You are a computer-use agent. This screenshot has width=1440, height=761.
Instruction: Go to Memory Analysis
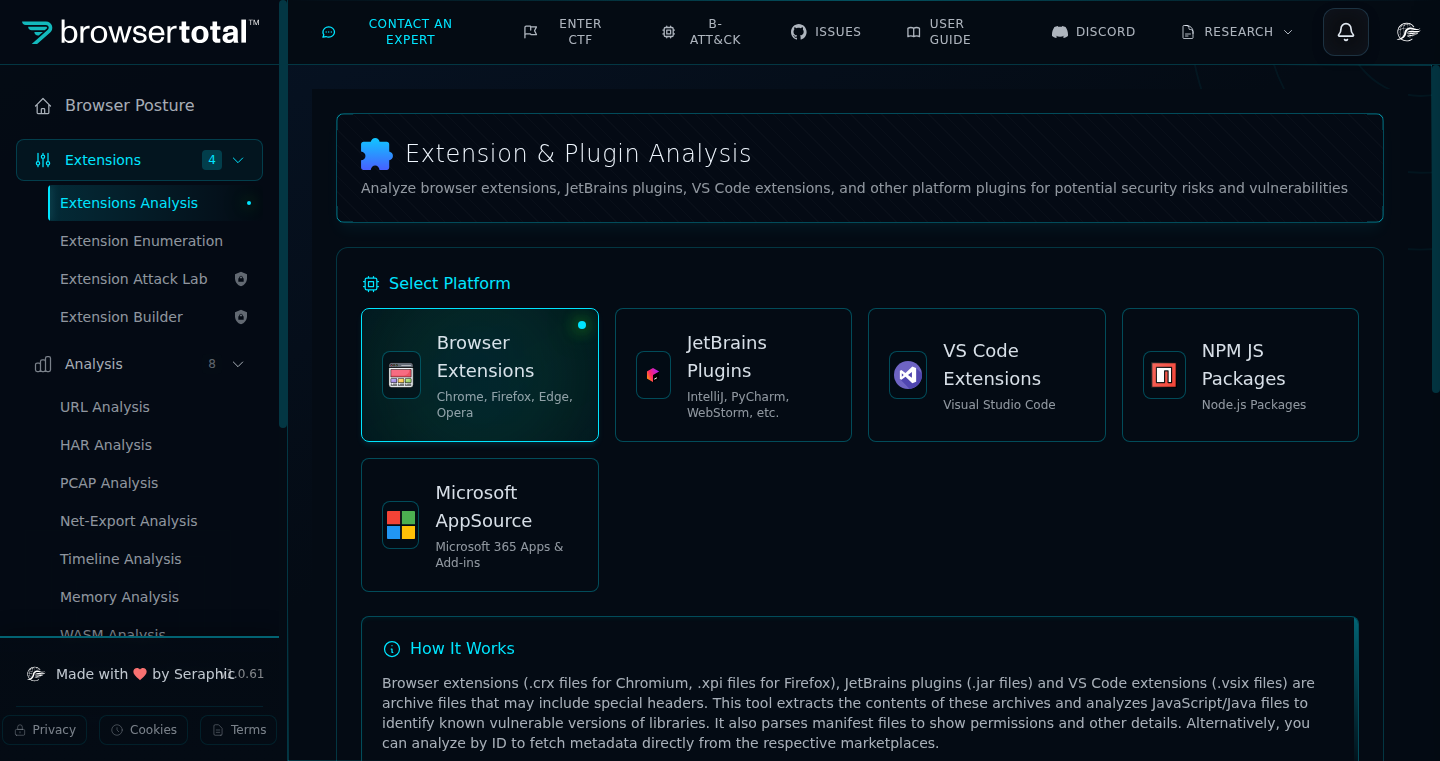pyautogui.click(x=155, y=597)
